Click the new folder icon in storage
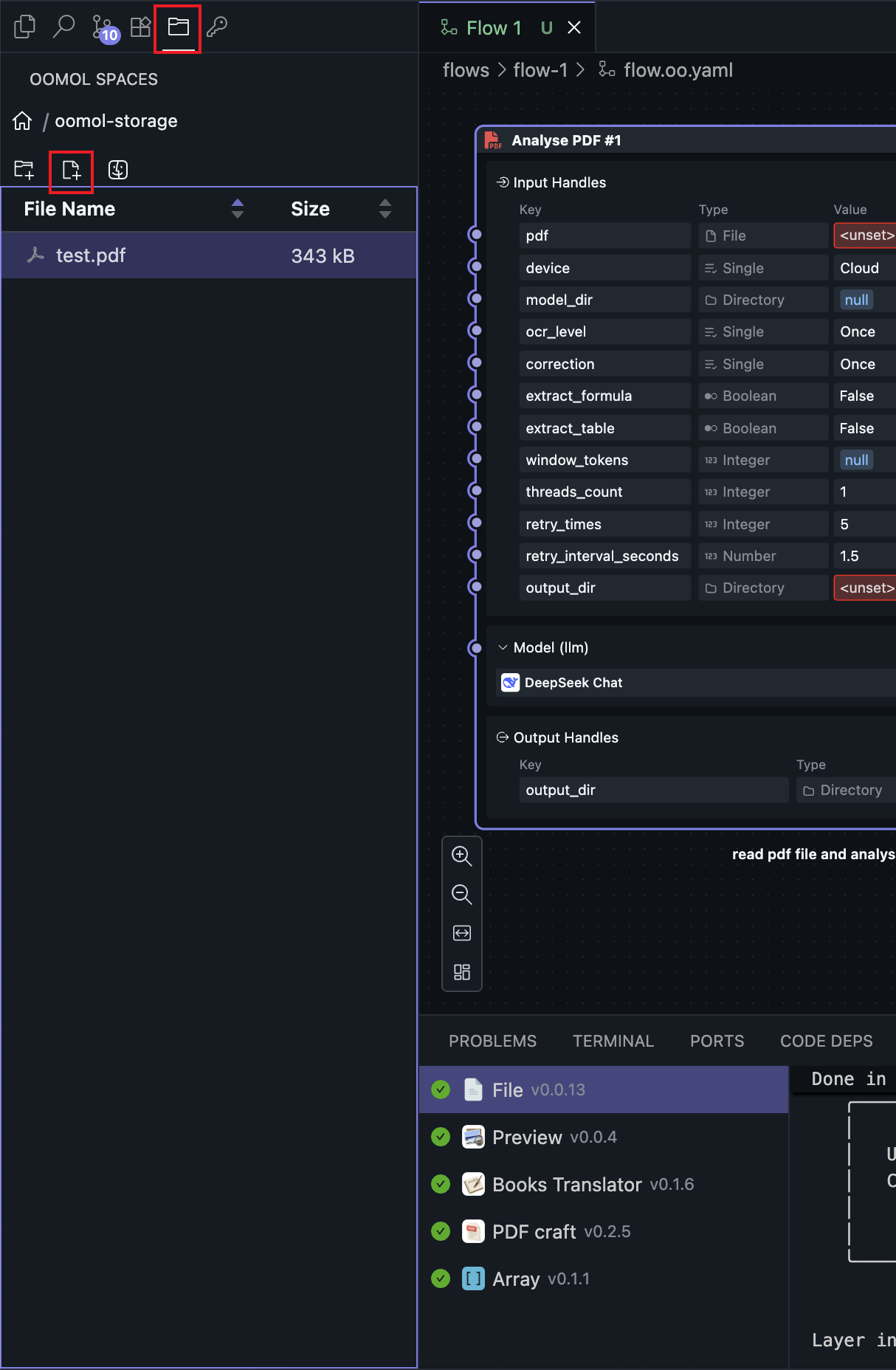Image resolution: width=896 pixels, height=1370 pixels. [24, 170]
